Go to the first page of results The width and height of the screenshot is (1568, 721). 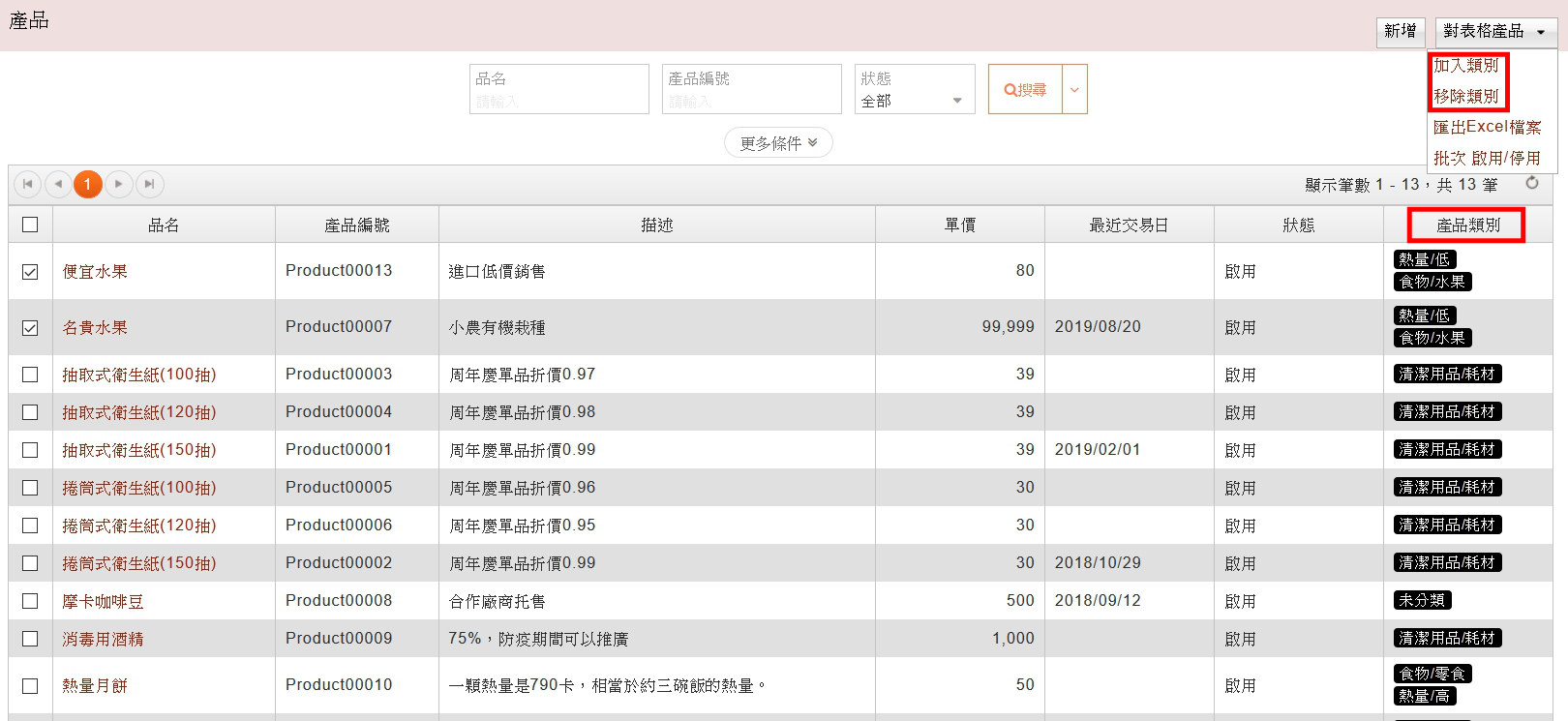click(27, 184)
